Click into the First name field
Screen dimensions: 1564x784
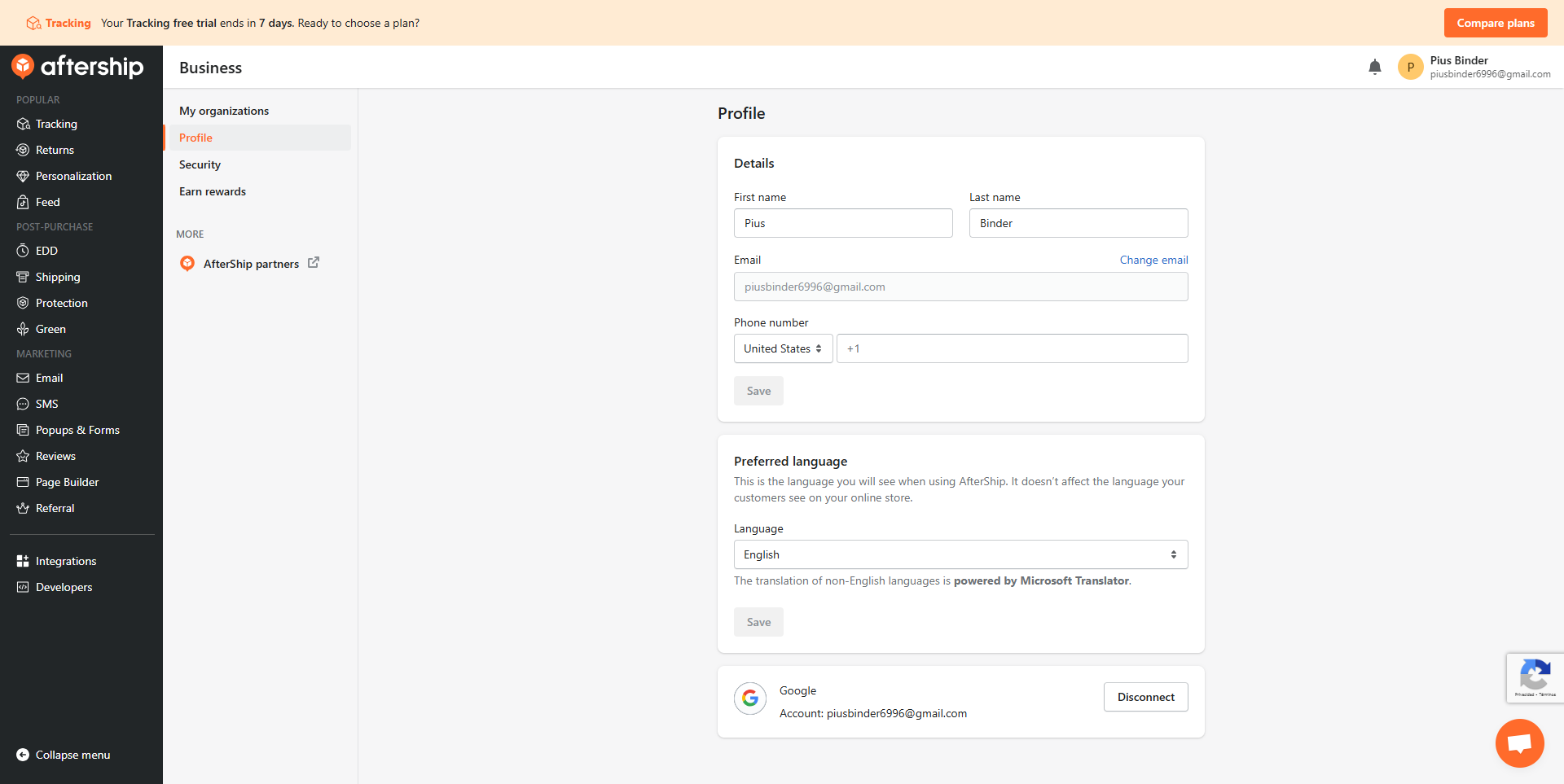[x=843, y=223]
